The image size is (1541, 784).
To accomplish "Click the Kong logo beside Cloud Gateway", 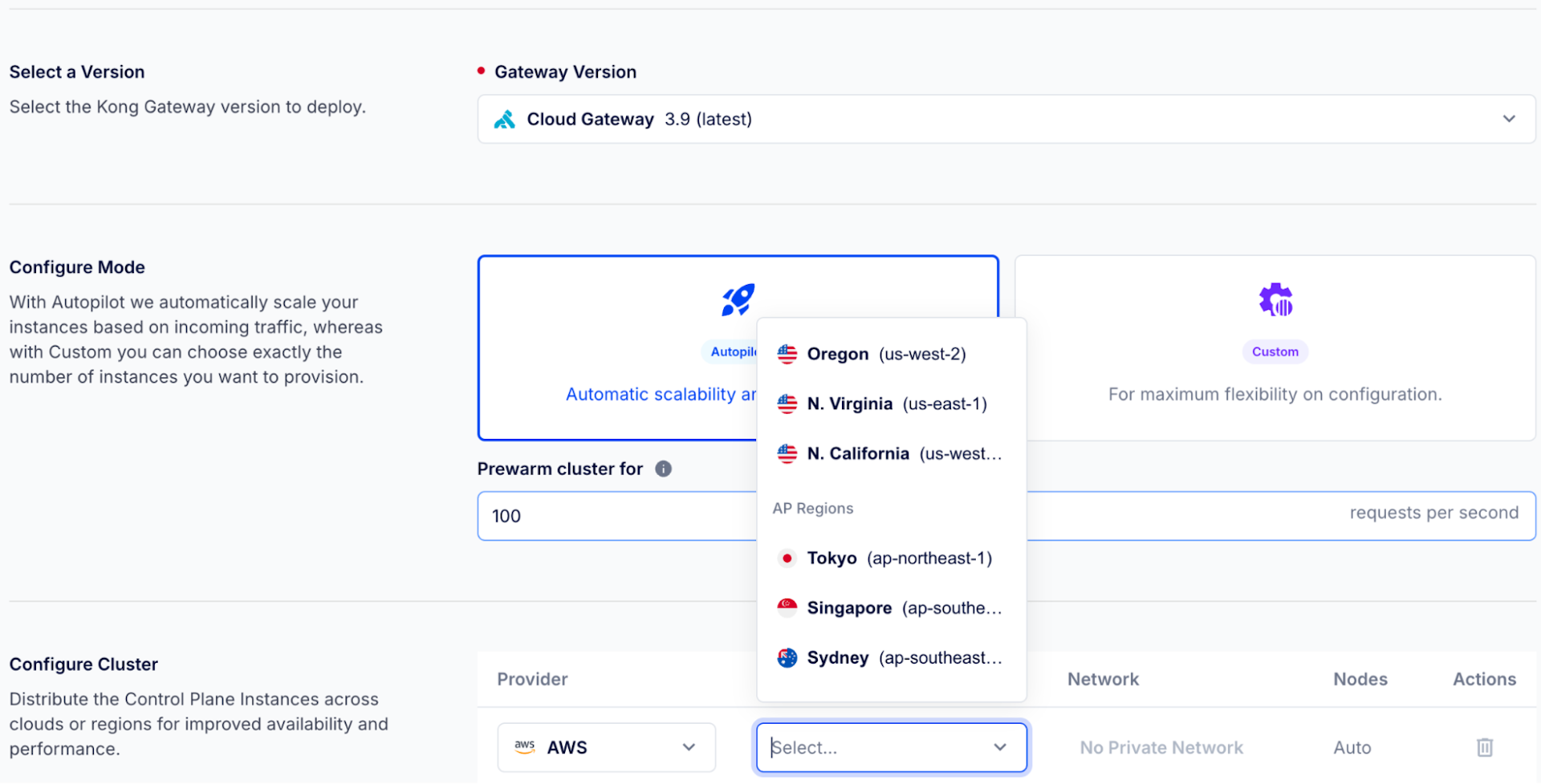I will 505,119.
